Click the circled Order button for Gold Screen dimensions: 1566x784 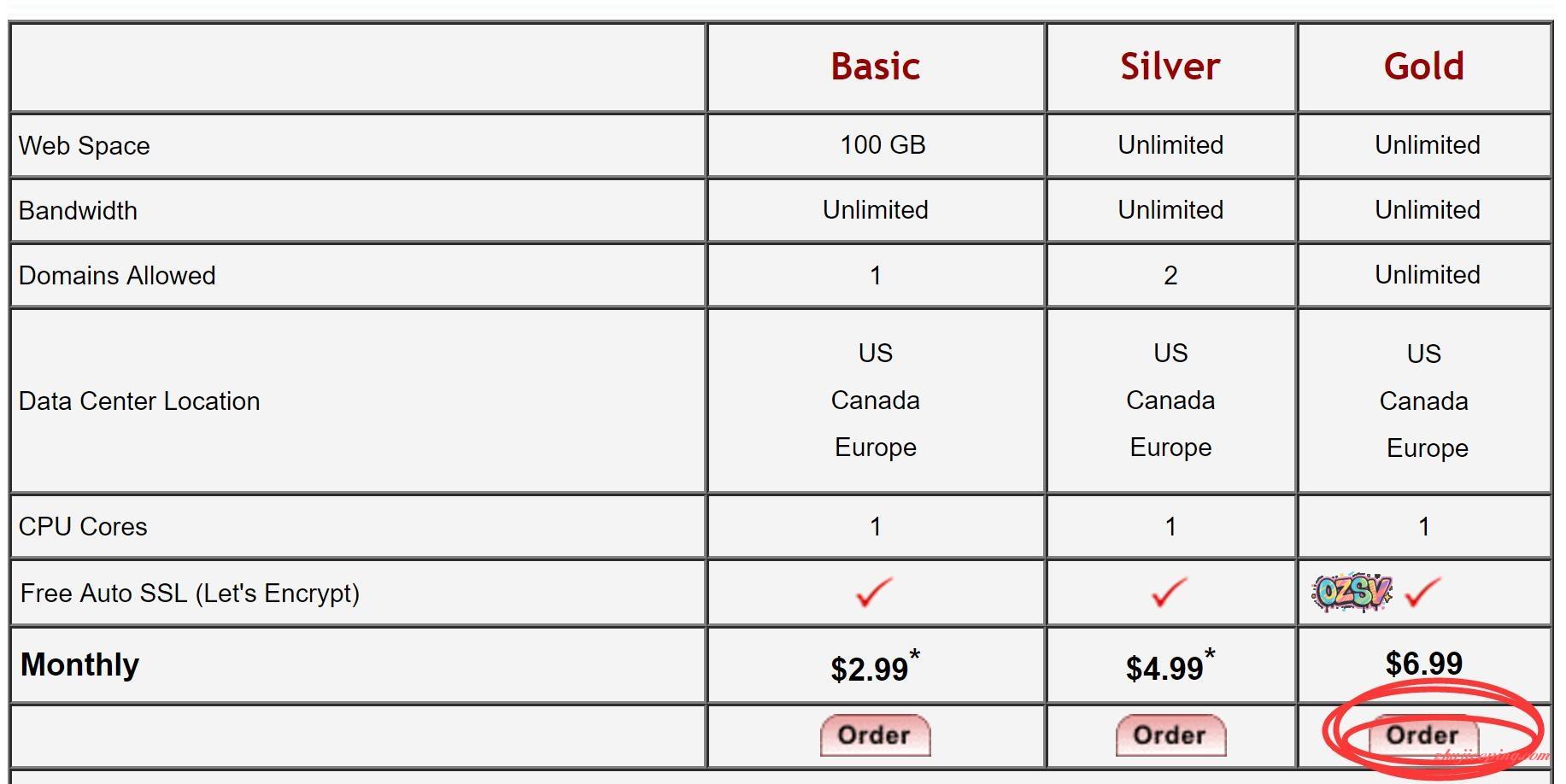coord(1422,735)
